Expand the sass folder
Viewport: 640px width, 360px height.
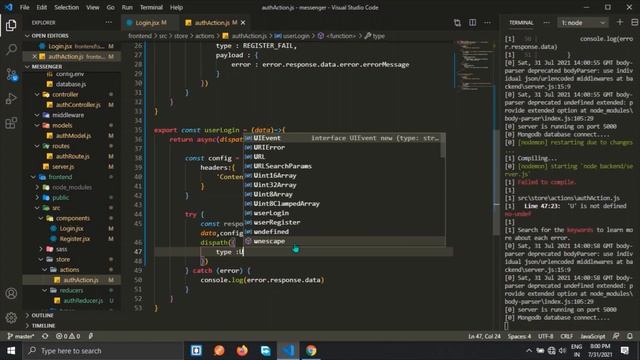[41, 249]
